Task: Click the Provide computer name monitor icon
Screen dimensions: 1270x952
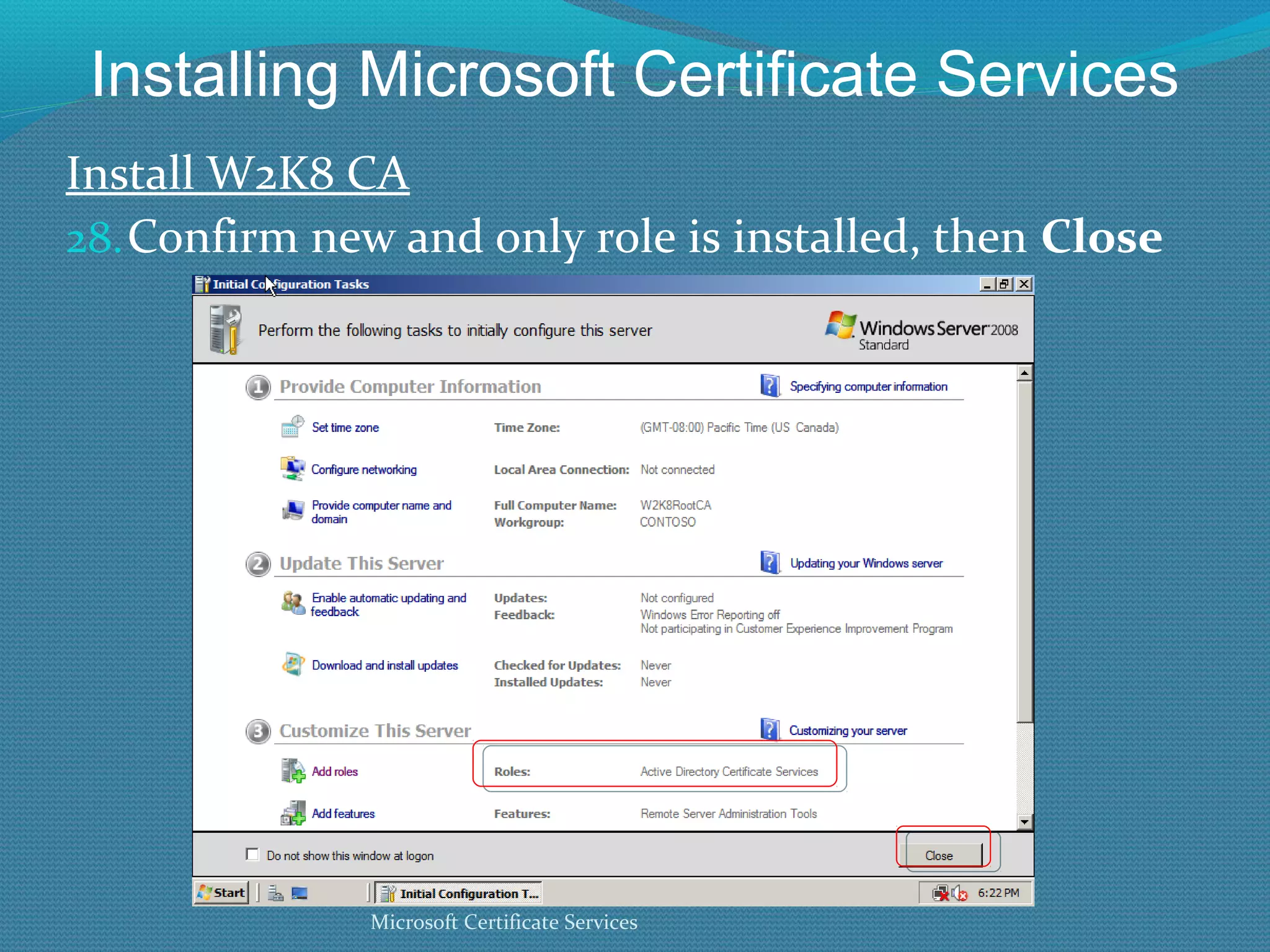Action: 293,511
